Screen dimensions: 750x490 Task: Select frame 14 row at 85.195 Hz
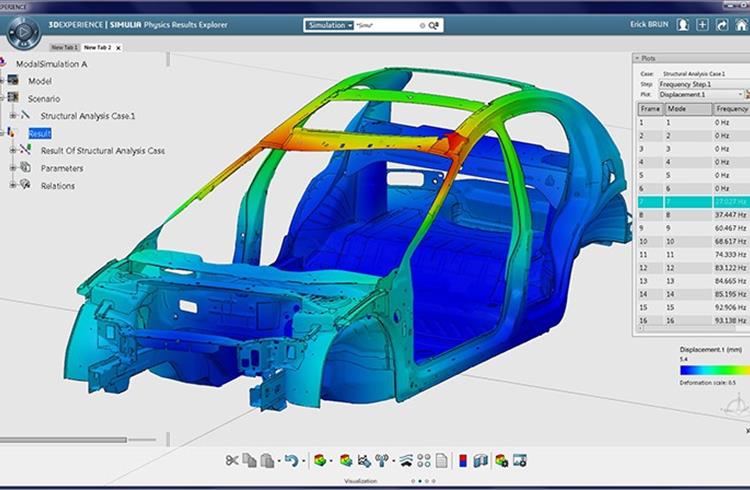pyautogui.click(x=694, y=294)
